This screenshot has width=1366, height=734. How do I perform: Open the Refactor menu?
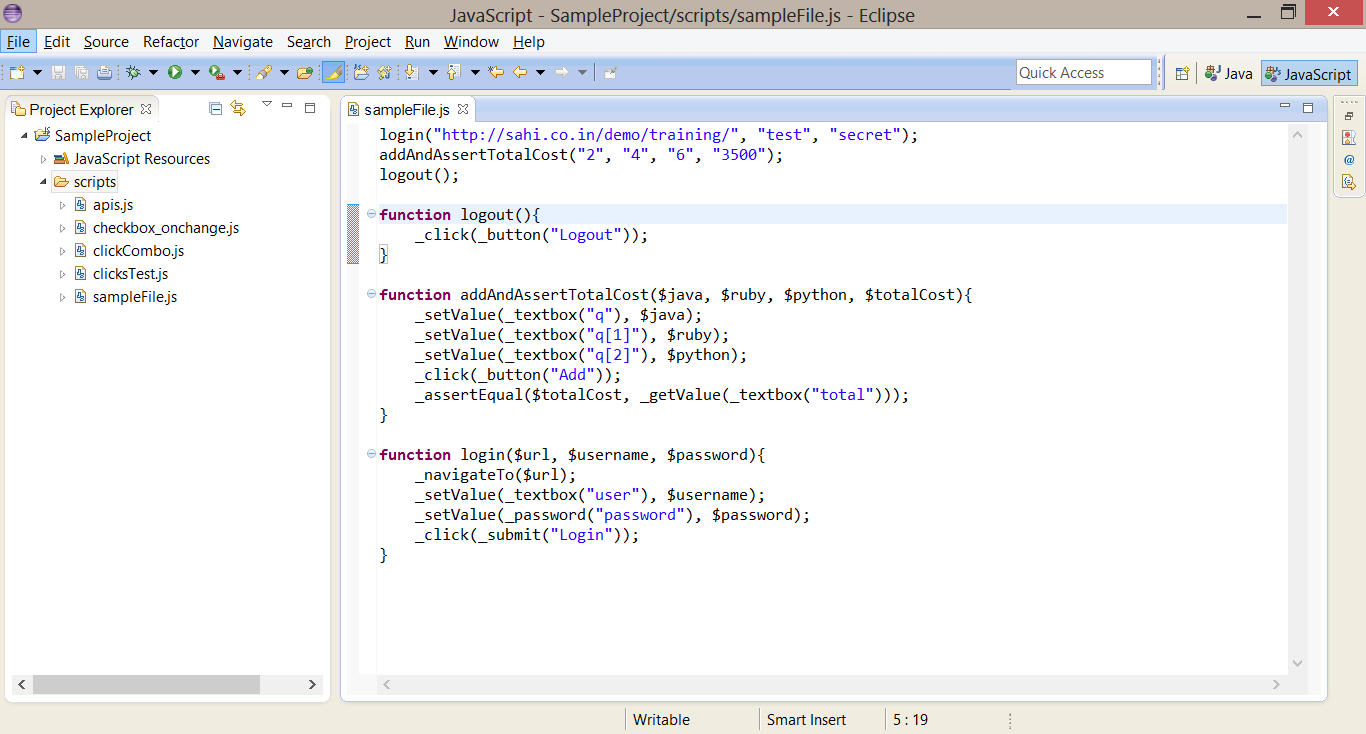[171, 42]
